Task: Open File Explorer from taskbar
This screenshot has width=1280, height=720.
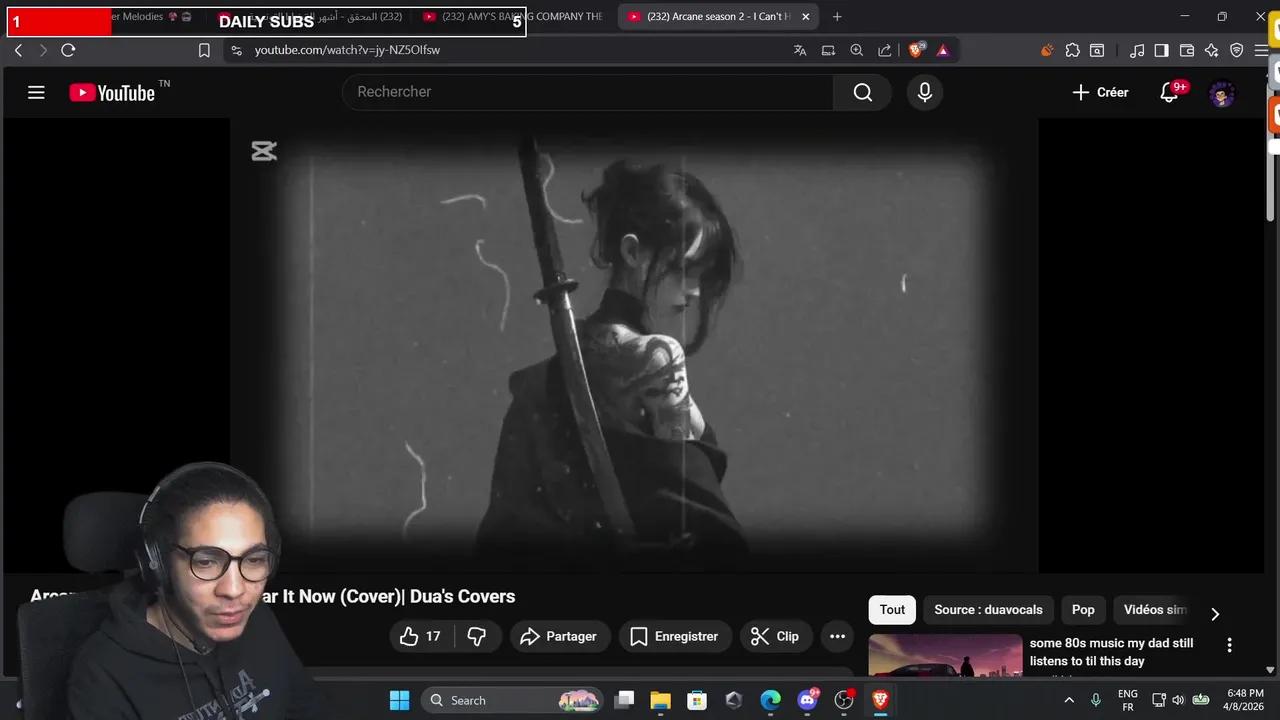Action: click(x=660, y=700)
